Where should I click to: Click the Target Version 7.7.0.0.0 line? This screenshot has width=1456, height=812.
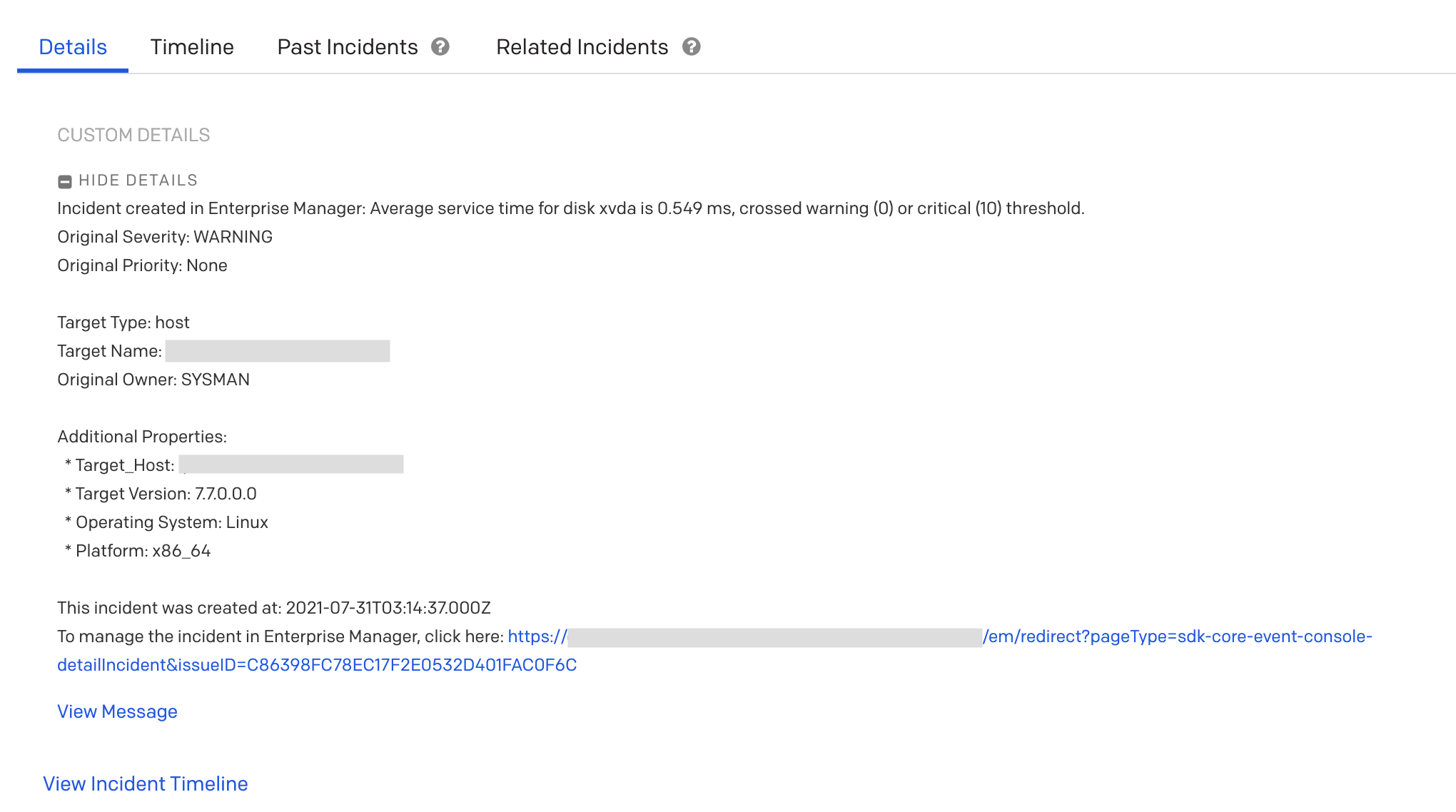(166, 494)
